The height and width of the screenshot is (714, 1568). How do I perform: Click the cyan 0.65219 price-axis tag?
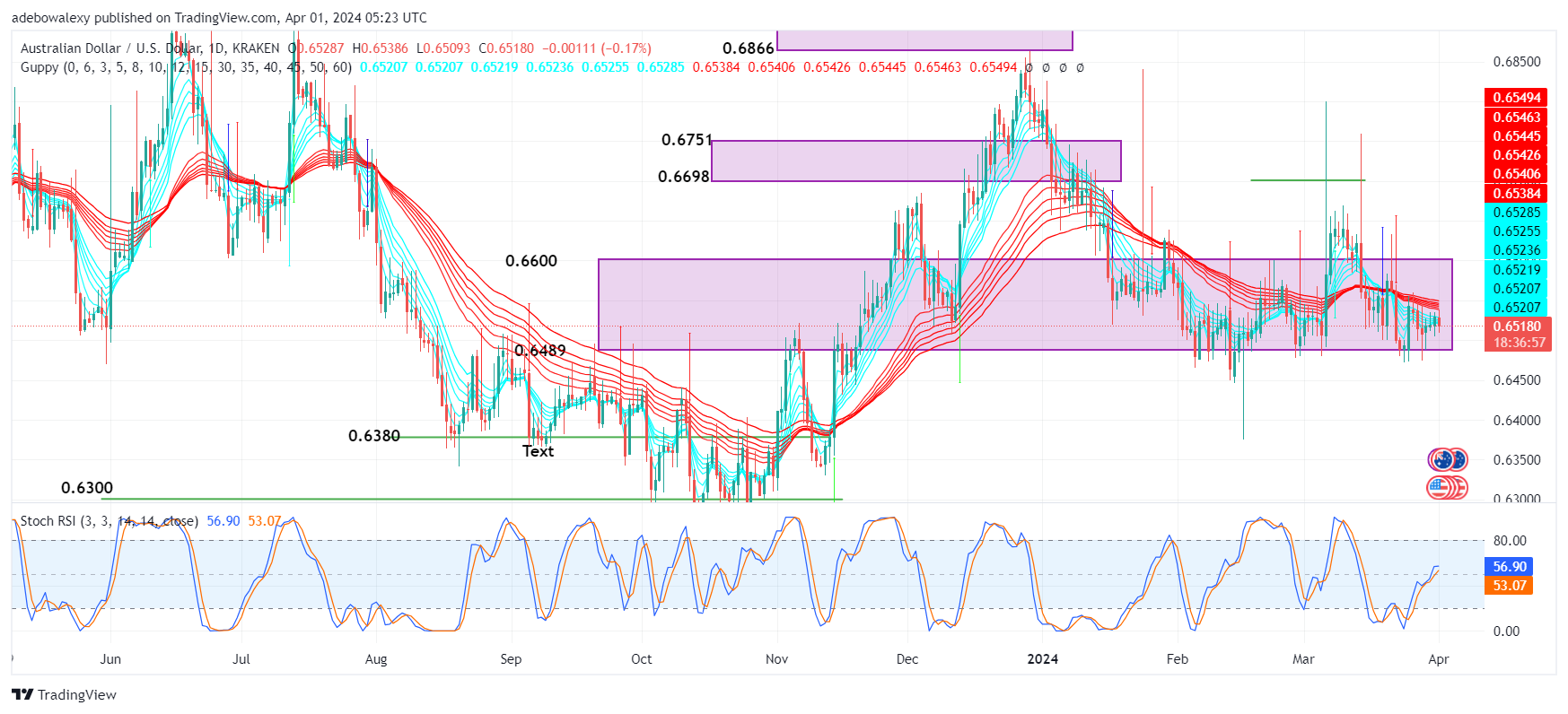[1517, 270]
